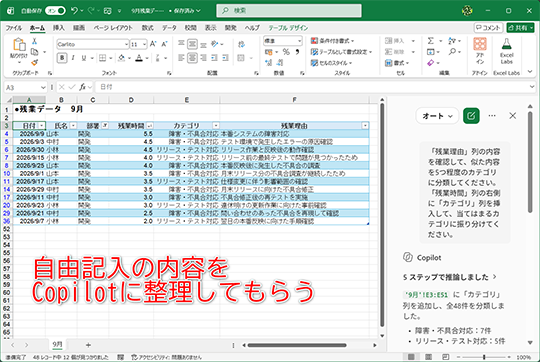Click the Comments button

tap(488, 28)
